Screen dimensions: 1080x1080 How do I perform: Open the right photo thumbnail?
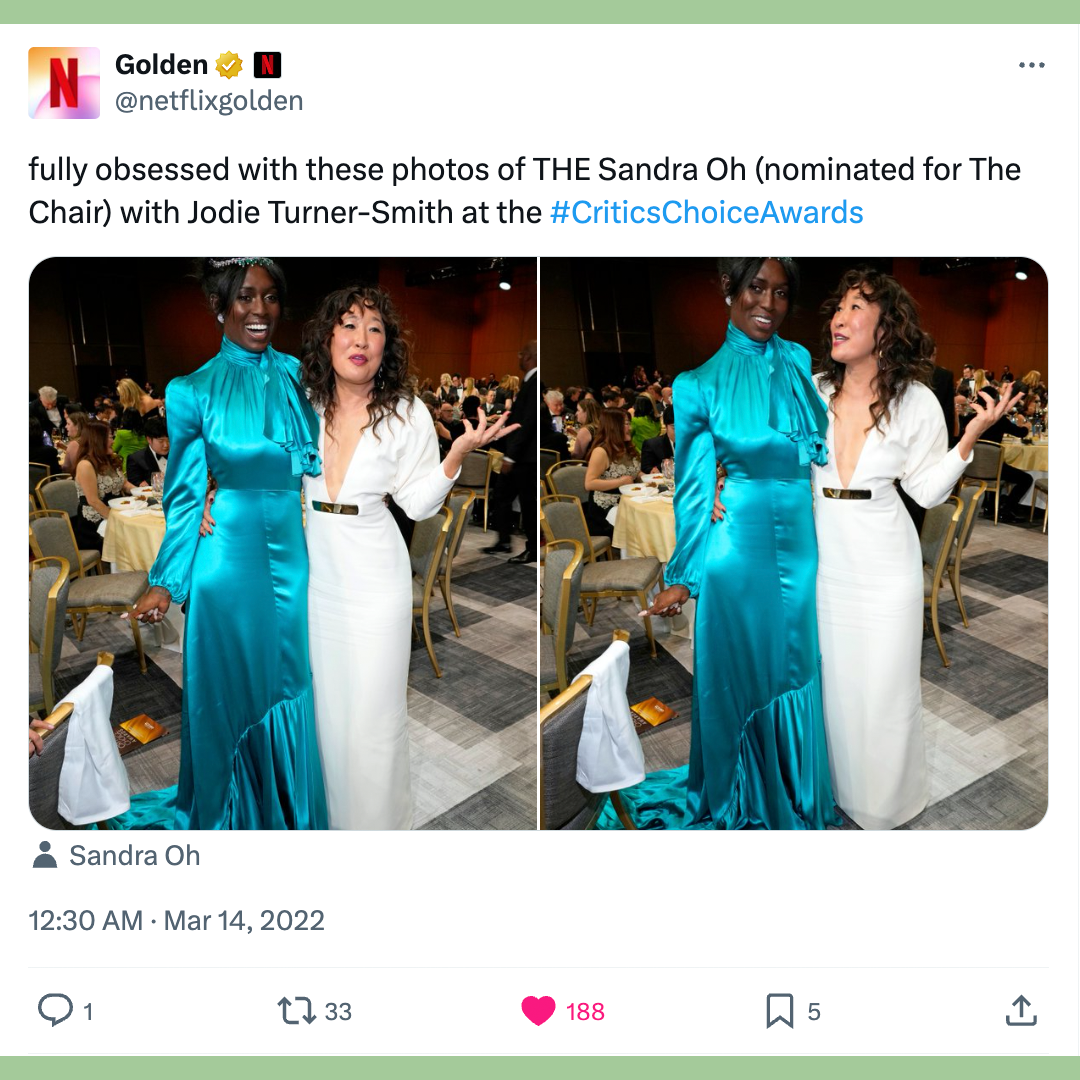pos(794,543)
